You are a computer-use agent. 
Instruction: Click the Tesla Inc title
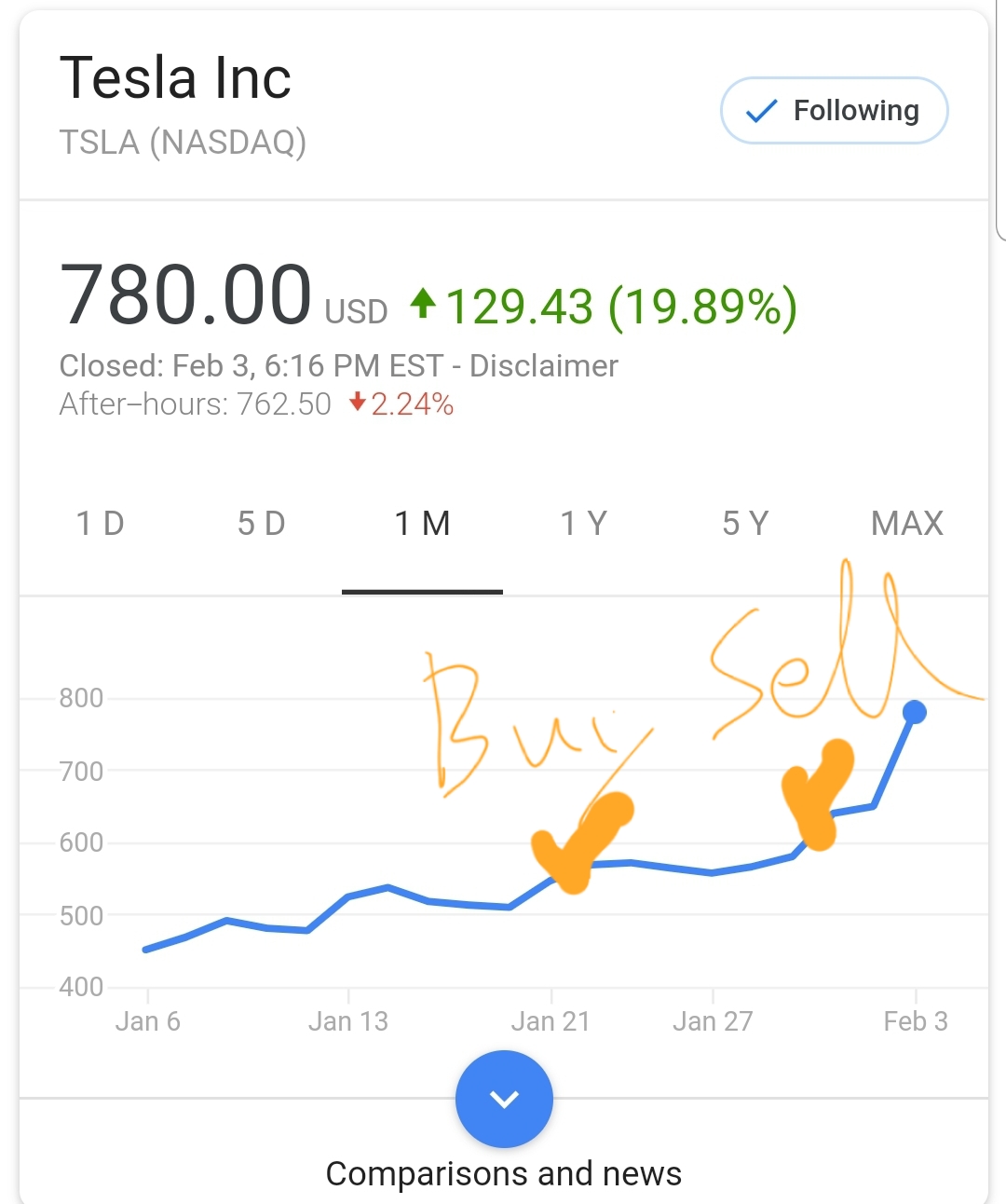pyautogui.click(x=175, y=77)
